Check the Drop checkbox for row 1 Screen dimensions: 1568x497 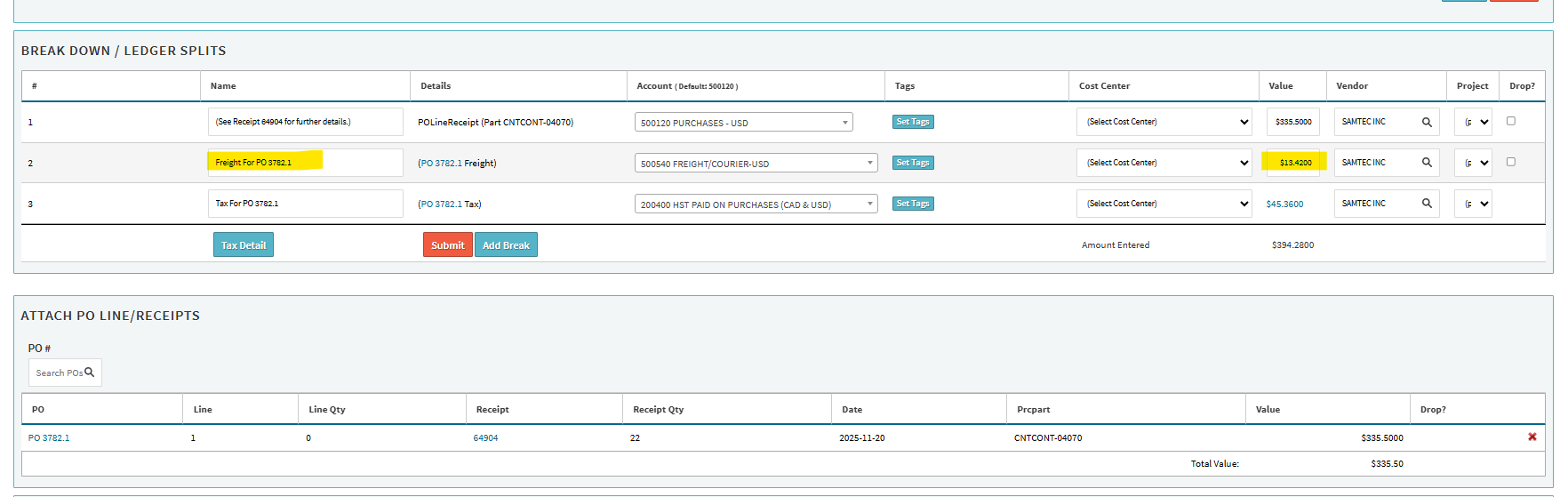click(1510, 121)
